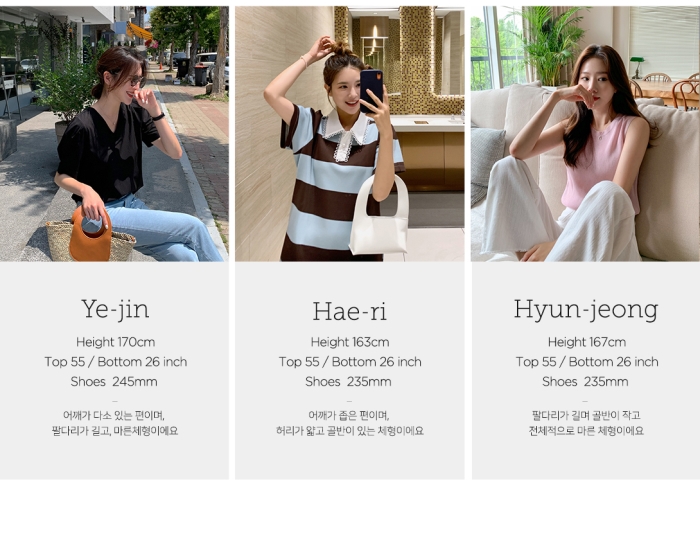The height and width of the screenshot is (536, 700).
Task: Open the third model's pink sleeveless top photo
Action: tap(585, 133)
